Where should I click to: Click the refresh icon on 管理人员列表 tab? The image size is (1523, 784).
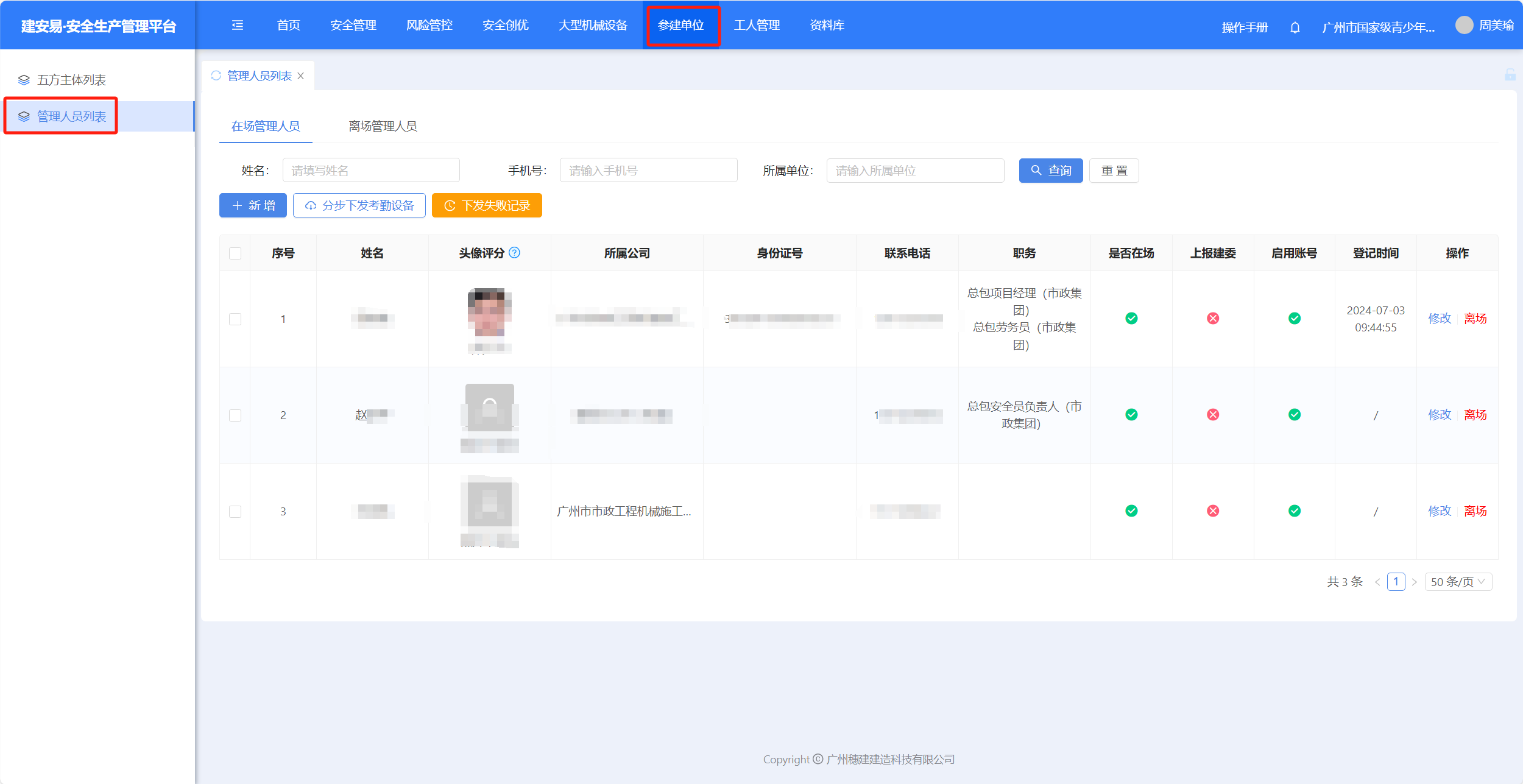click(x=216, y=76)
